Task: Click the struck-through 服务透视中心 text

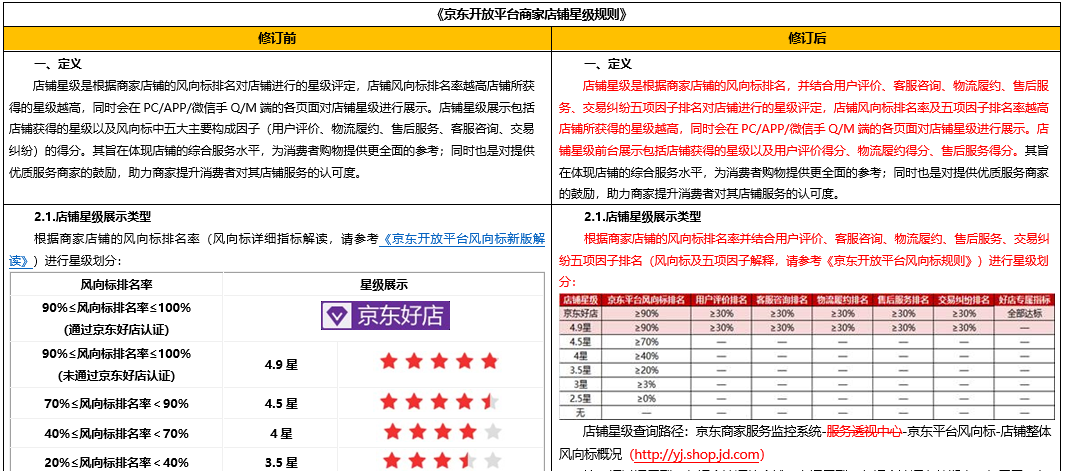Action: 864,432
